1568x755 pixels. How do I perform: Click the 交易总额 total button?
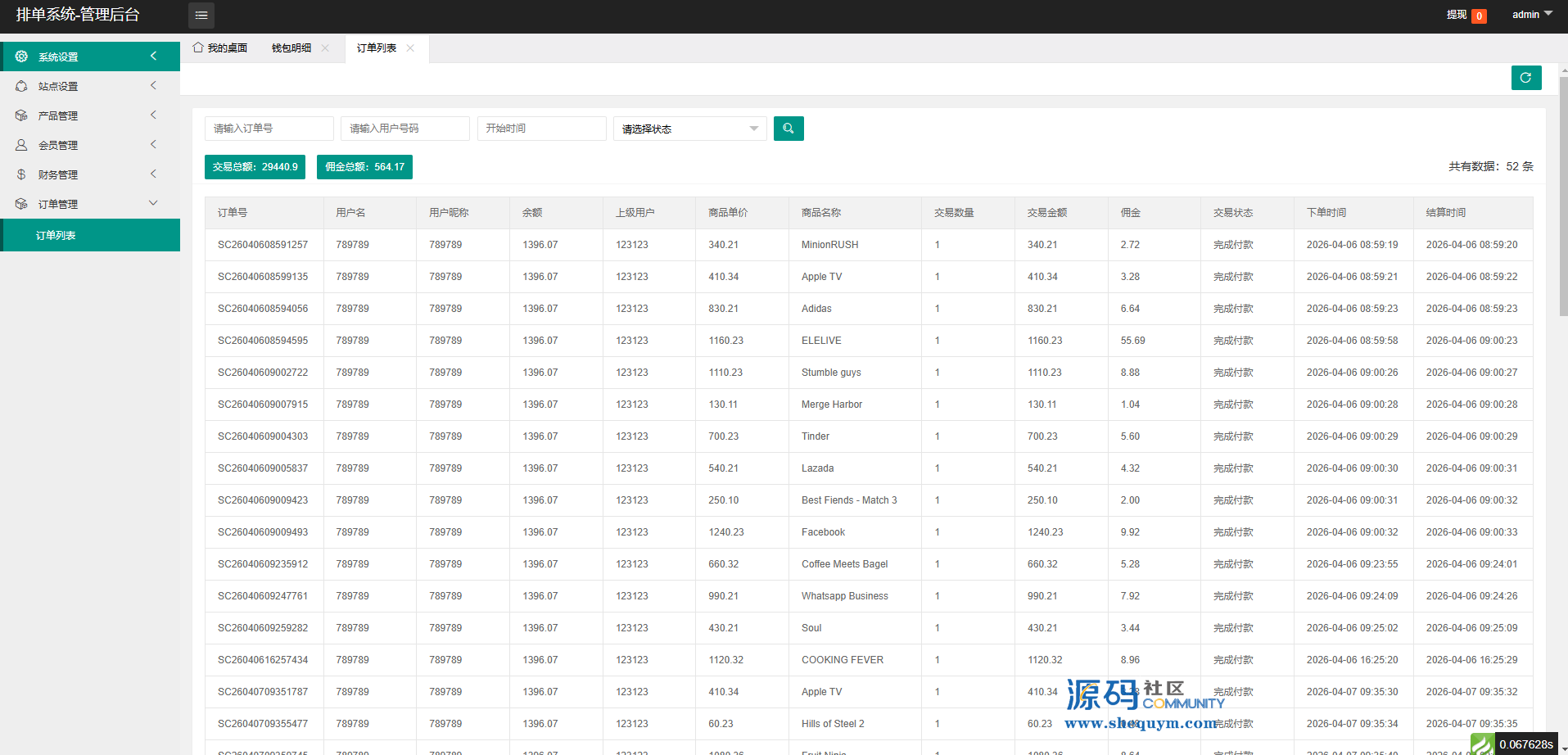point(255,167)
